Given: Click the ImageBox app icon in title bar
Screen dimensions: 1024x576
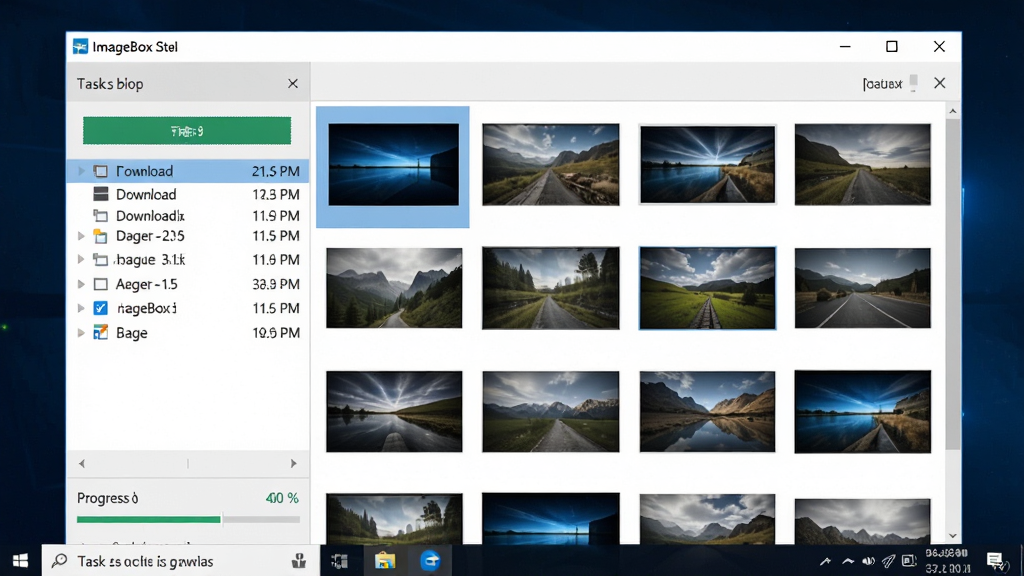Looking at the screenshot, I should pos(80,46).
